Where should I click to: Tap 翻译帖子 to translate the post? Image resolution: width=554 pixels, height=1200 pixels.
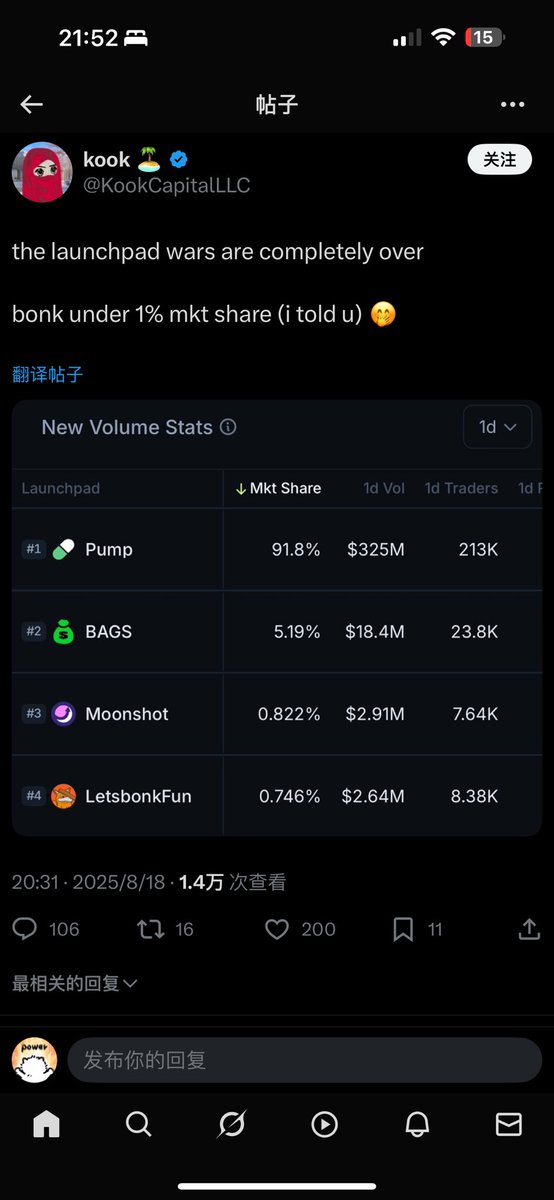point(47,375)
